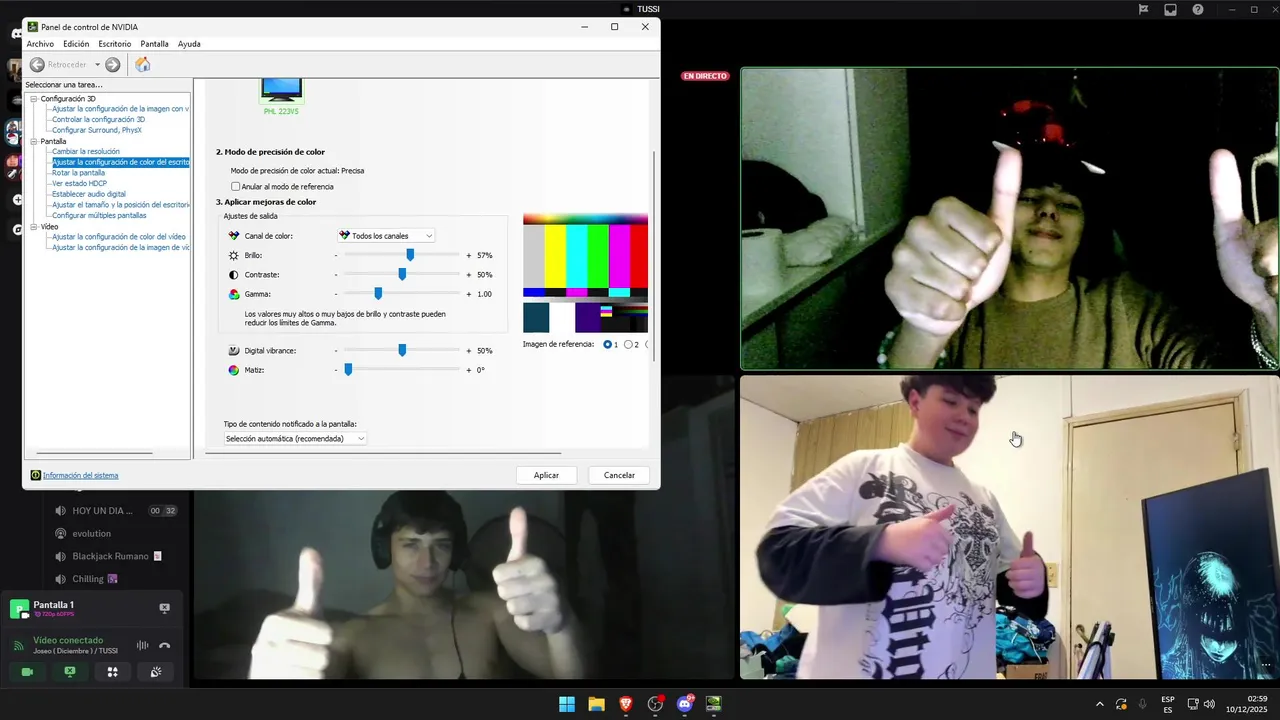Open Windows Start menu
Viewport: 1280px width, 720px height.
coord(567,704)
